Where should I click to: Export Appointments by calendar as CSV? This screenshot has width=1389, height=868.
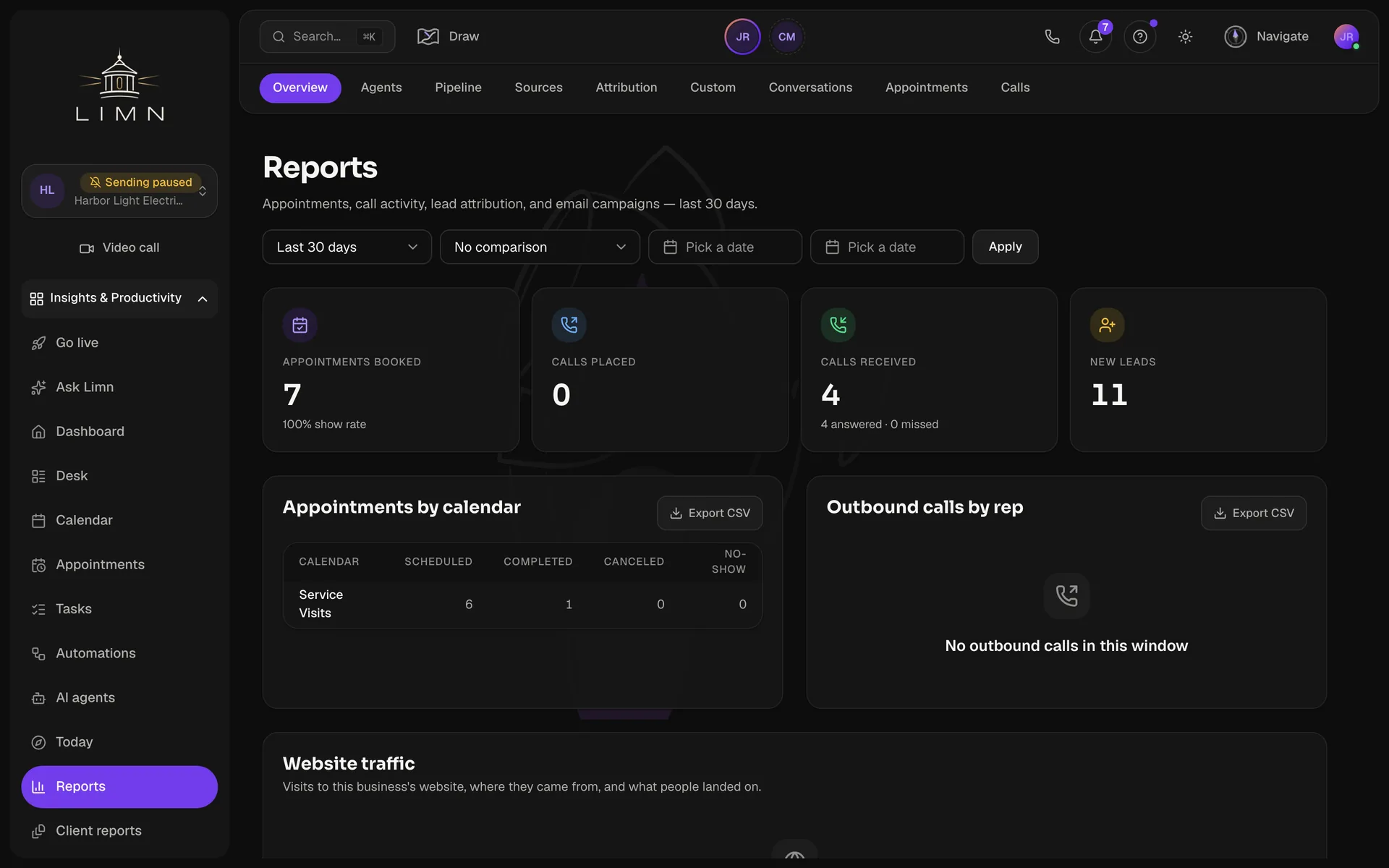click(710, 513)
